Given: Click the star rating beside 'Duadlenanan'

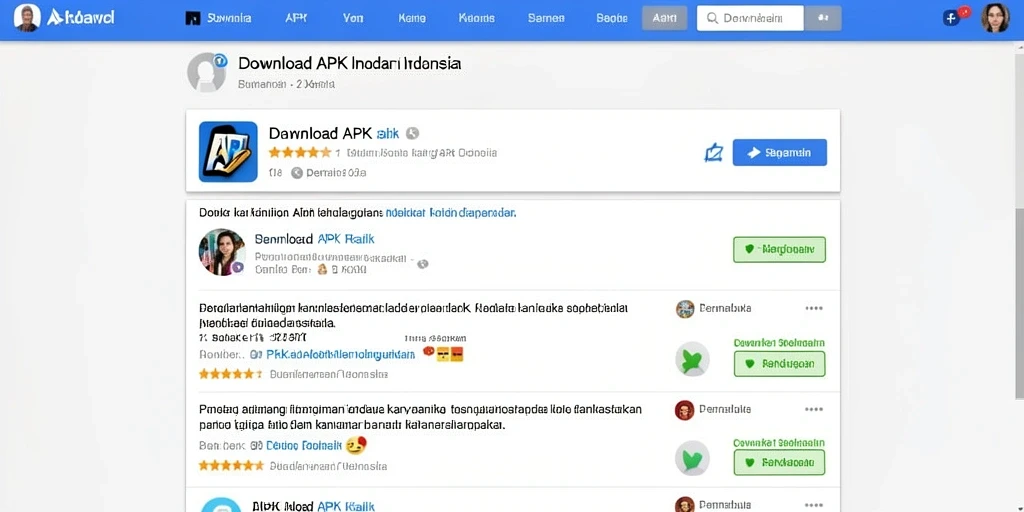Looking at the screenshot, I should click(x=230, y=466).
